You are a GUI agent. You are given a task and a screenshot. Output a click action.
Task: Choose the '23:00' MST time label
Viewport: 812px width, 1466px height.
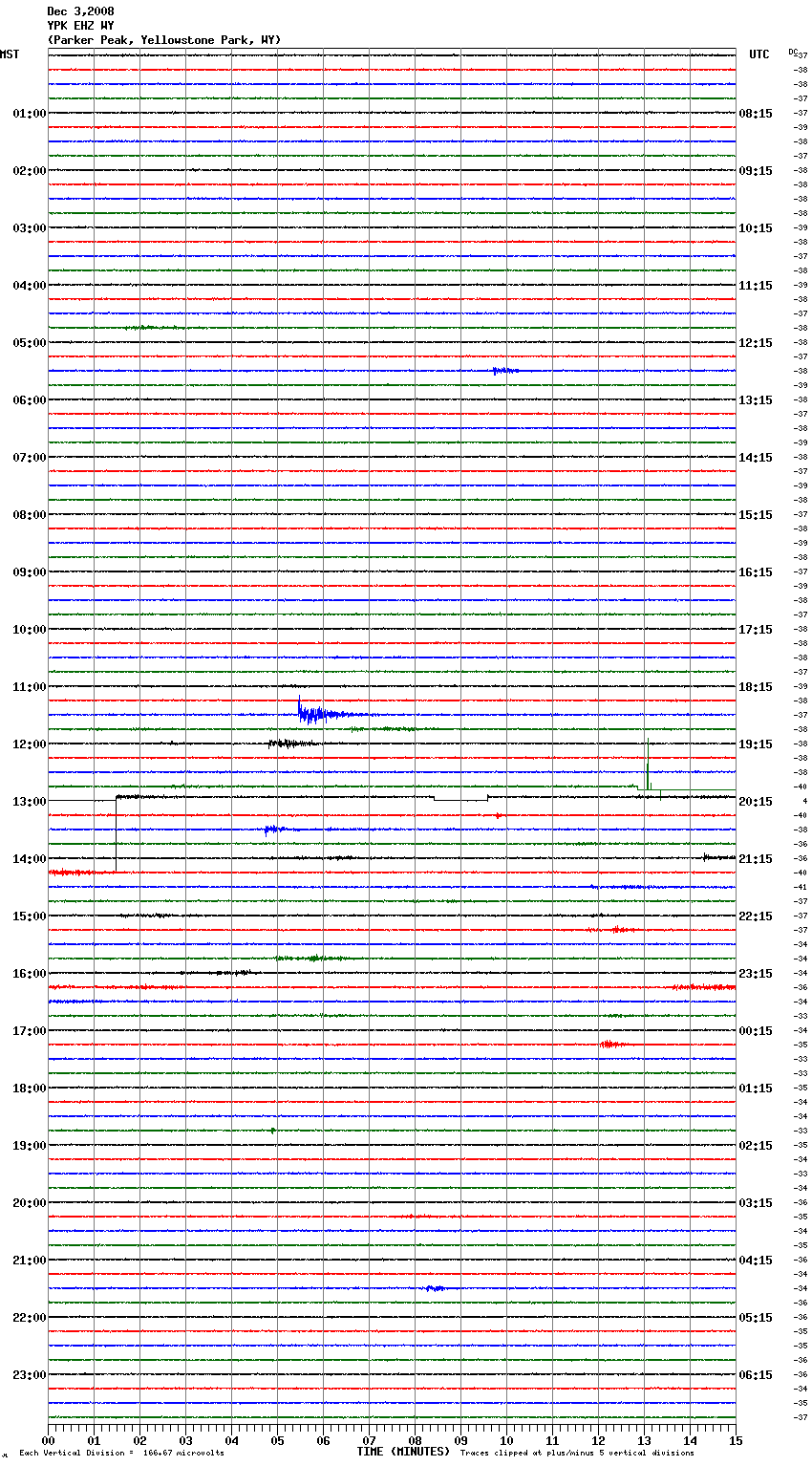29,1375
